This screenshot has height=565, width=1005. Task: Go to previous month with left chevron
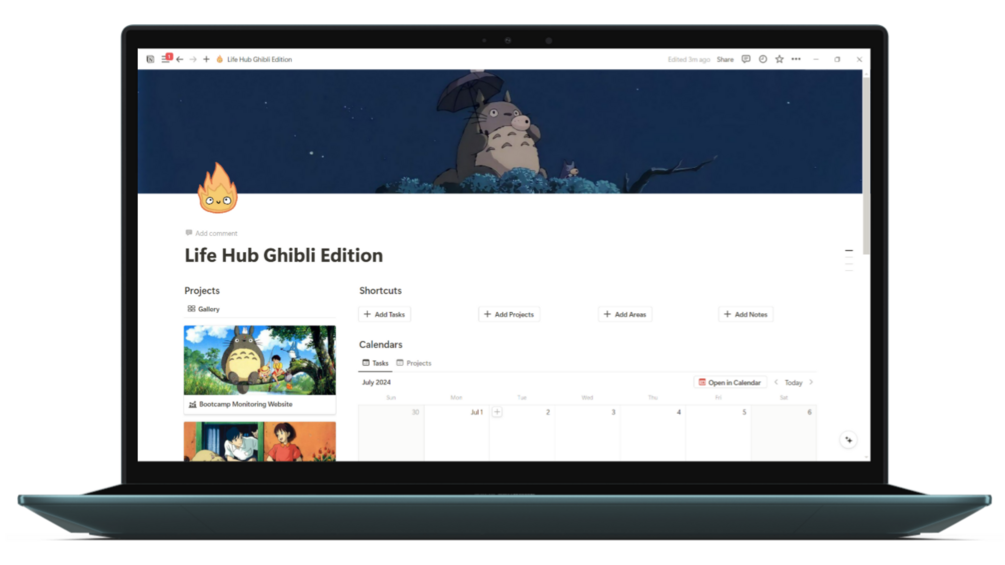coord(776,382)
